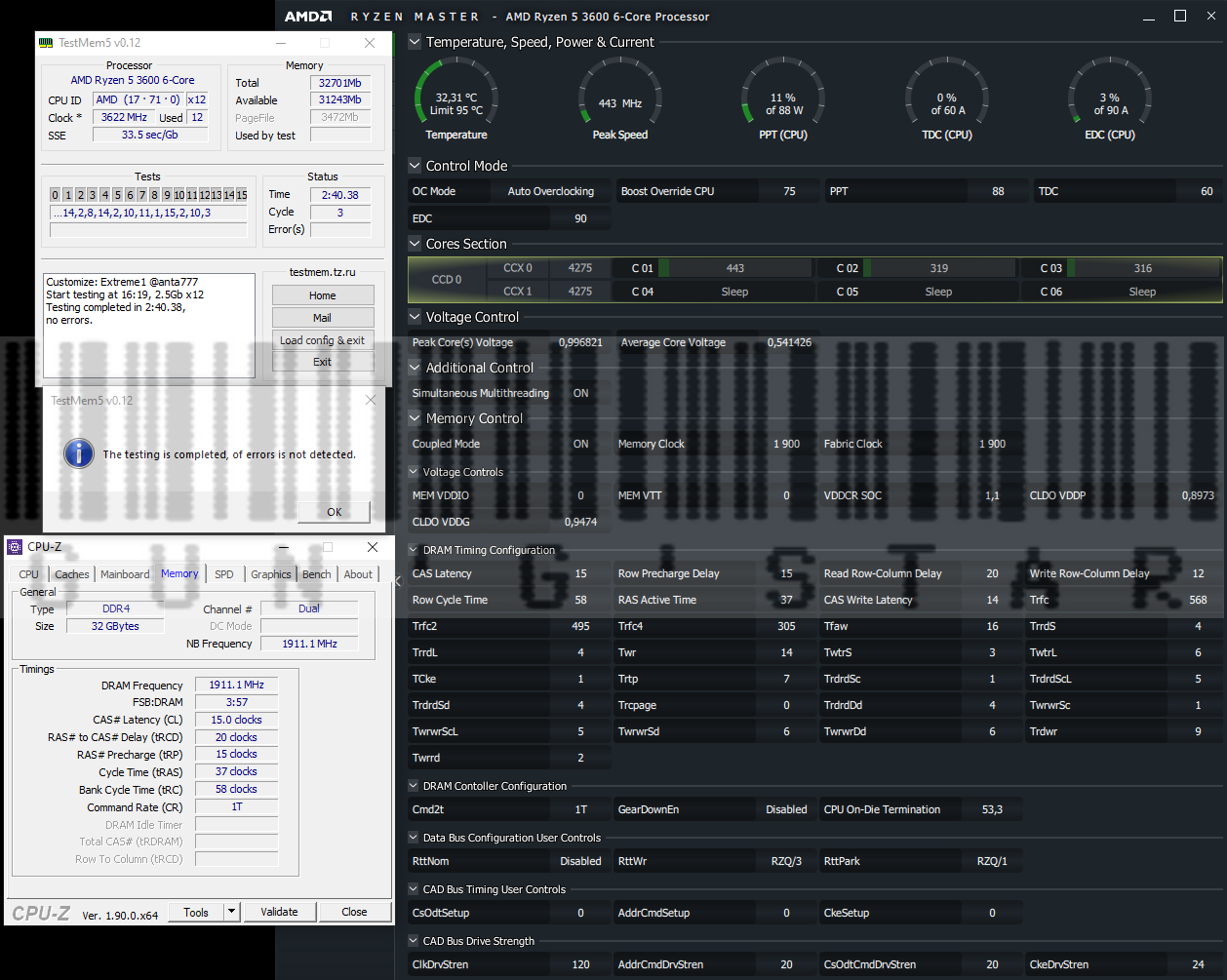Screen dimensions: 1227x980
Task: Click the GearDownEn Disabled value
Action: 786,809
